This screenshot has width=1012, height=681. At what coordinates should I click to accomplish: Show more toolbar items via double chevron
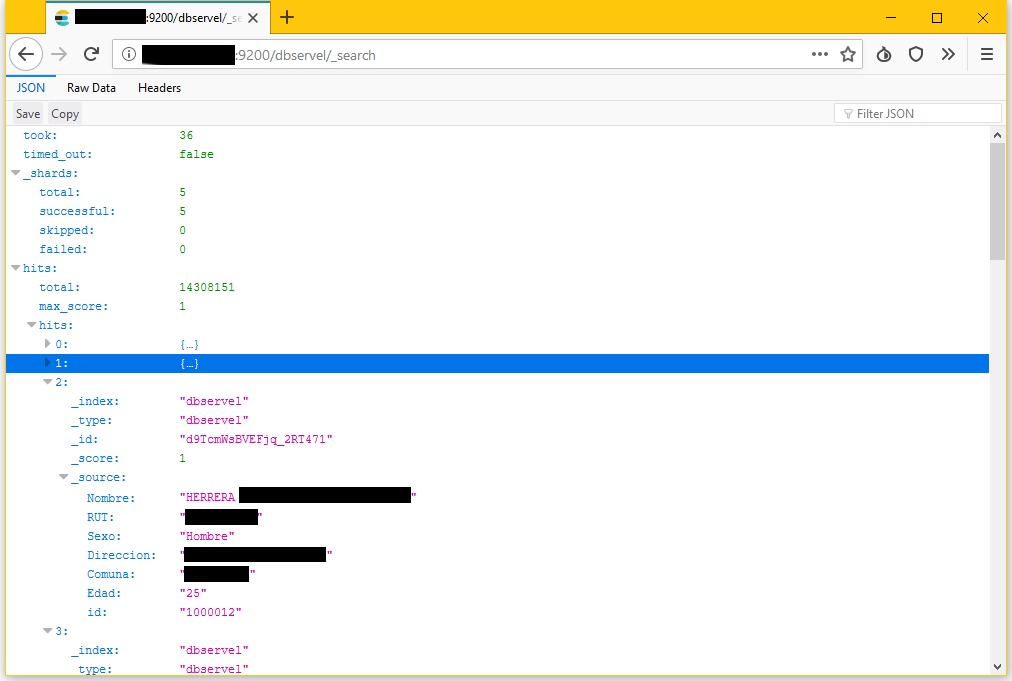point(948,55)
